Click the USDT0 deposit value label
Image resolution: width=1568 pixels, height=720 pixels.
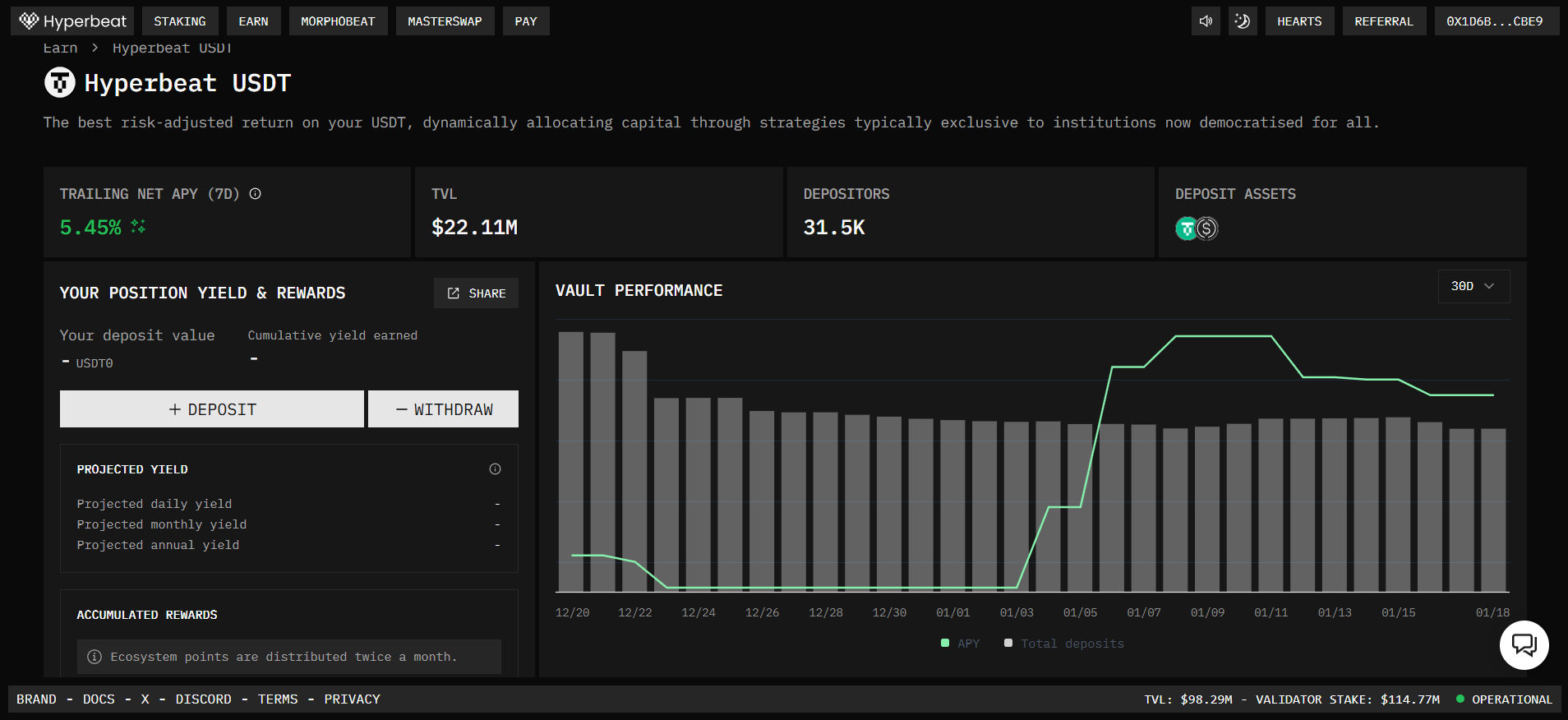[95, 363]
